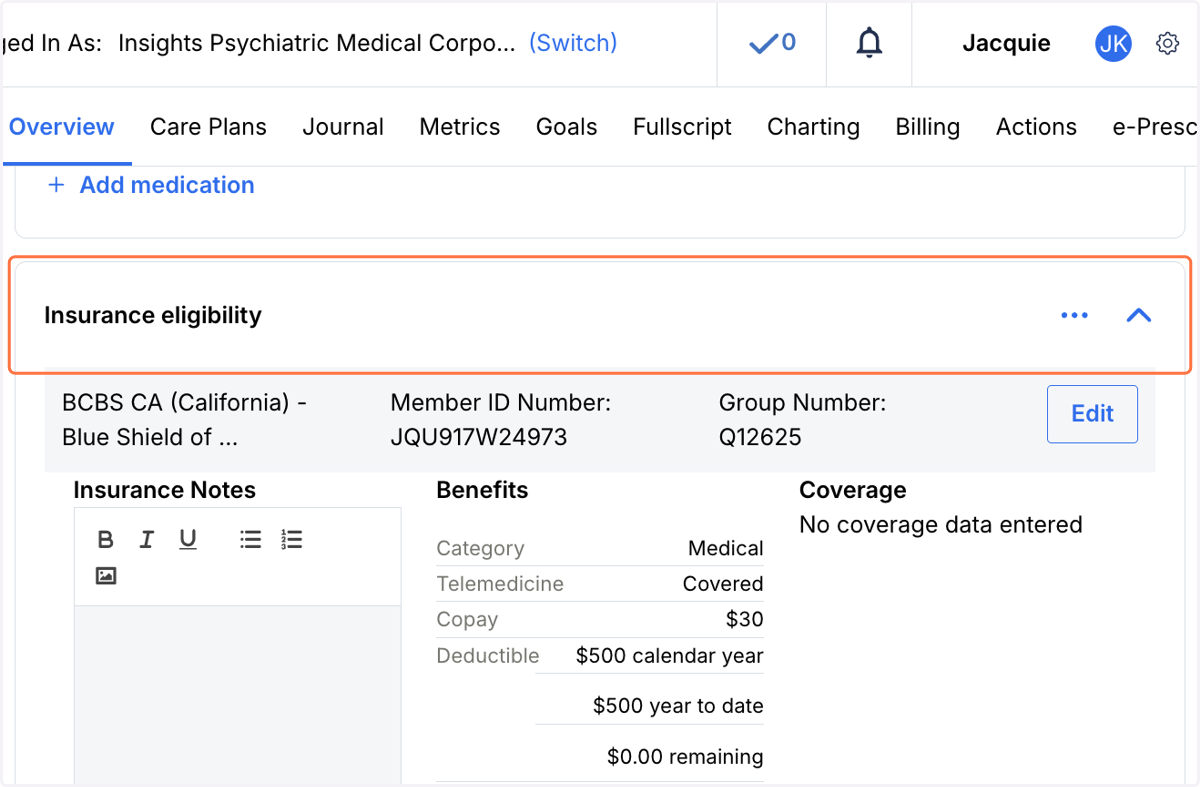Click the Benefits heading

(482, 490)
